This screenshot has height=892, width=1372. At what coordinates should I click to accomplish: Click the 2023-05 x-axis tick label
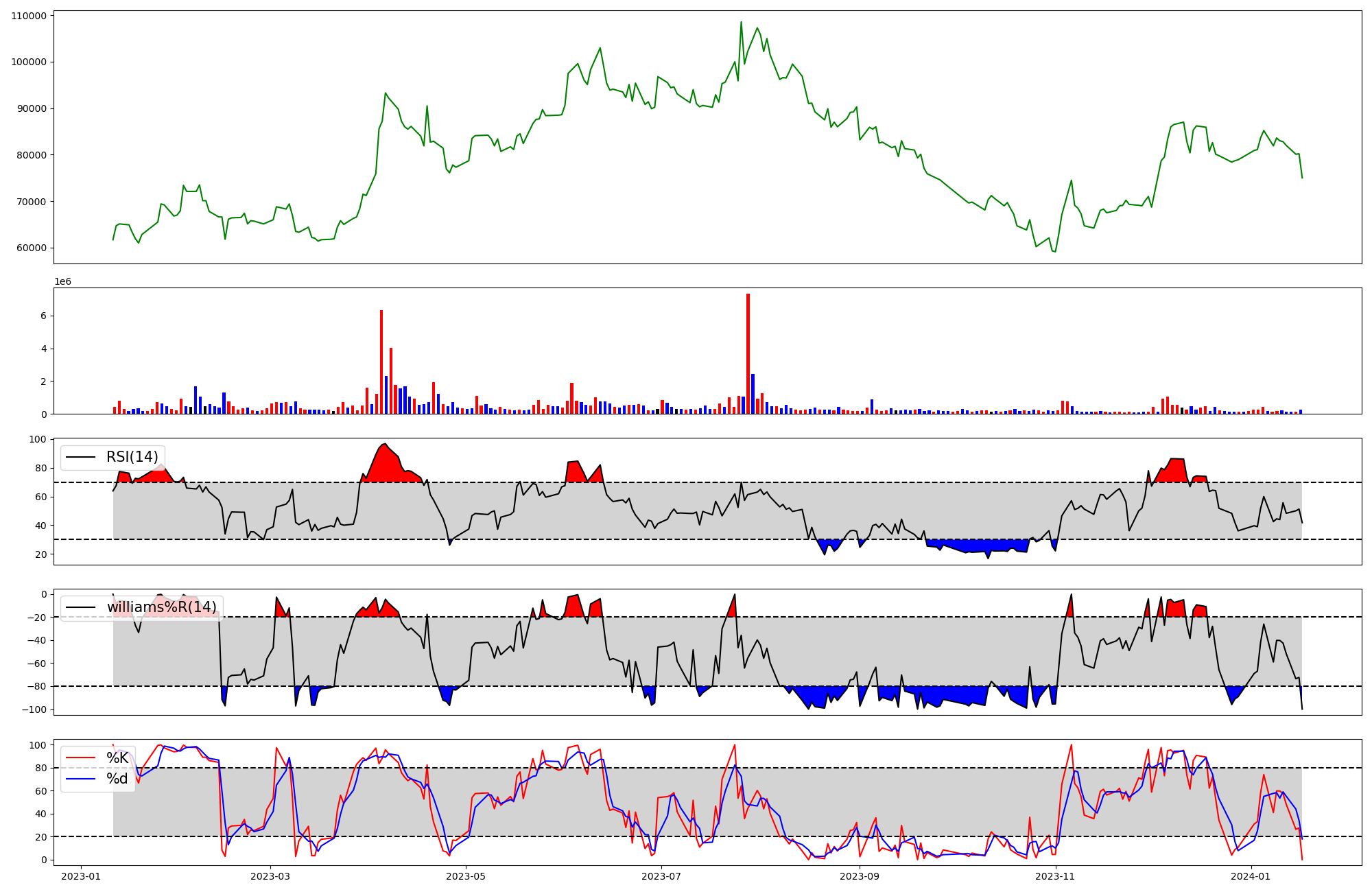click(x=466, y=876)
